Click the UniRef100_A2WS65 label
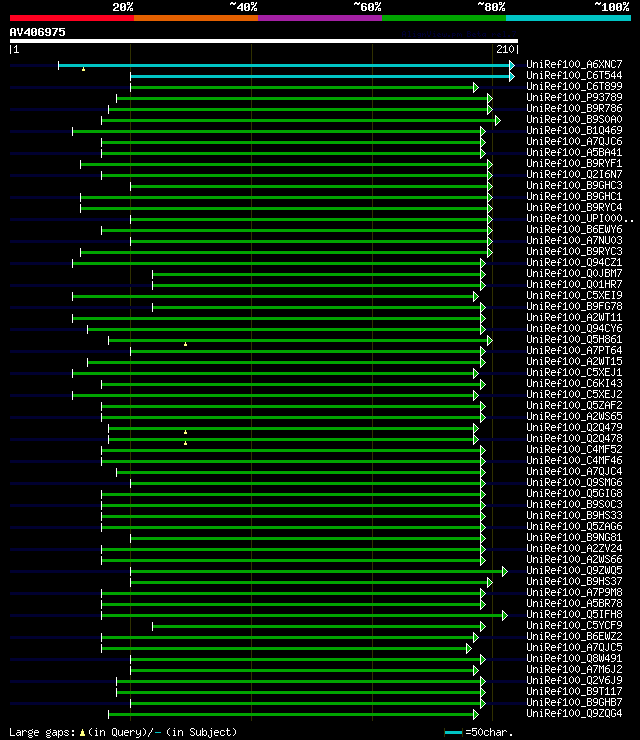This screenshot has height=740, width=640. tap(574, 416)
